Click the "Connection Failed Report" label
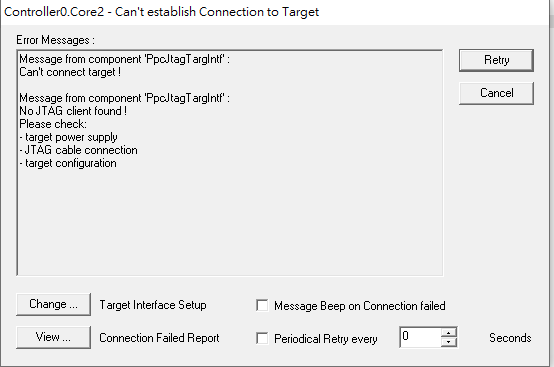Viewport: 554px width, 367px height. pyautogui.click(x=159, y=338)
